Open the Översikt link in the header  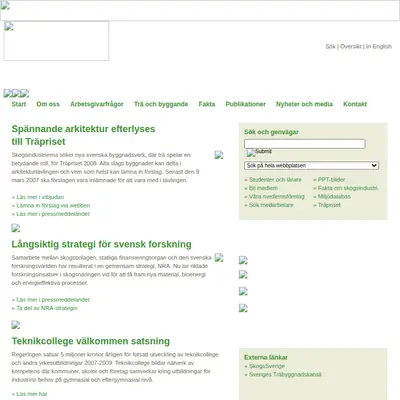point(351,46)
